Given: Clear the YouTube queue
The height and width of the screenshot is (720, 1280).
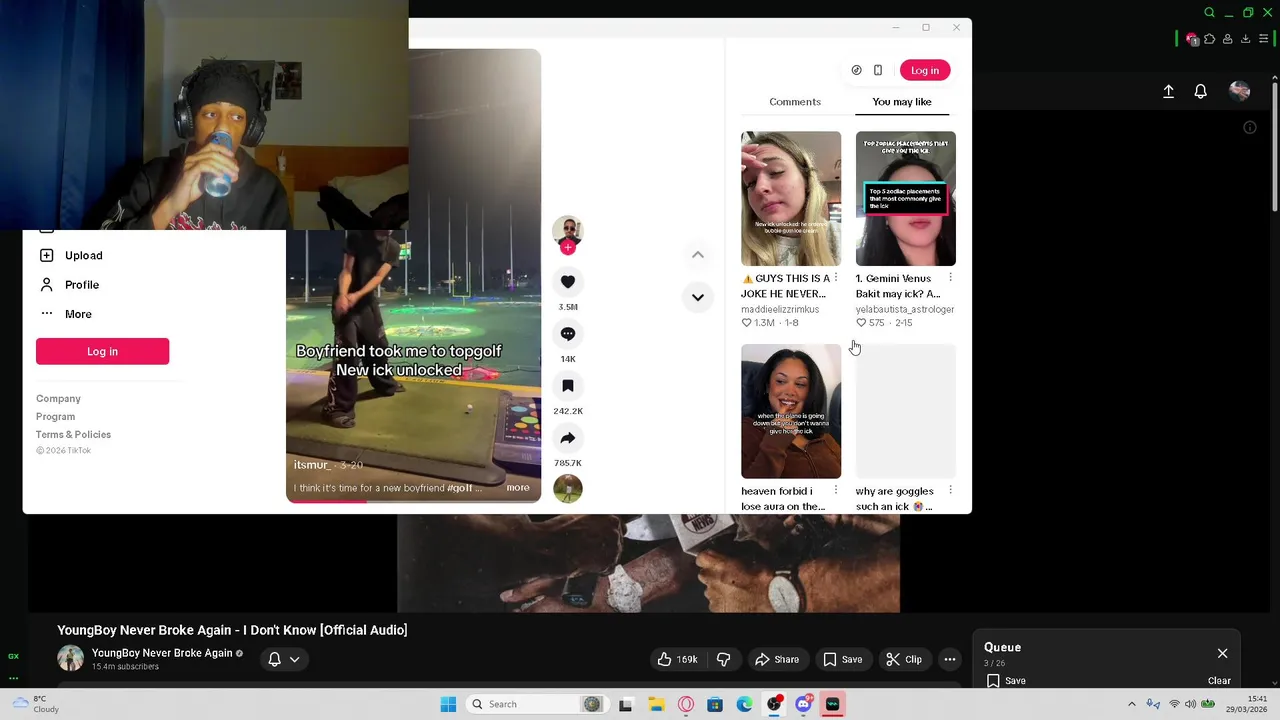Looking at the screenshot, I should [x=1219, y=681].
